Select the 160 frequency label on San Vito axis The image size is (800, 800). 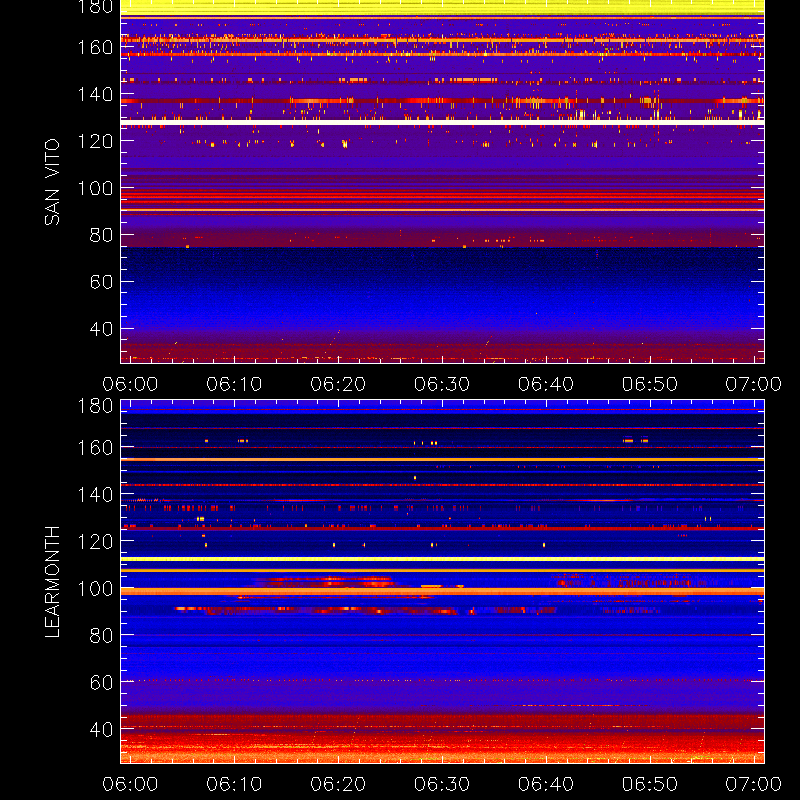(95, 47)
